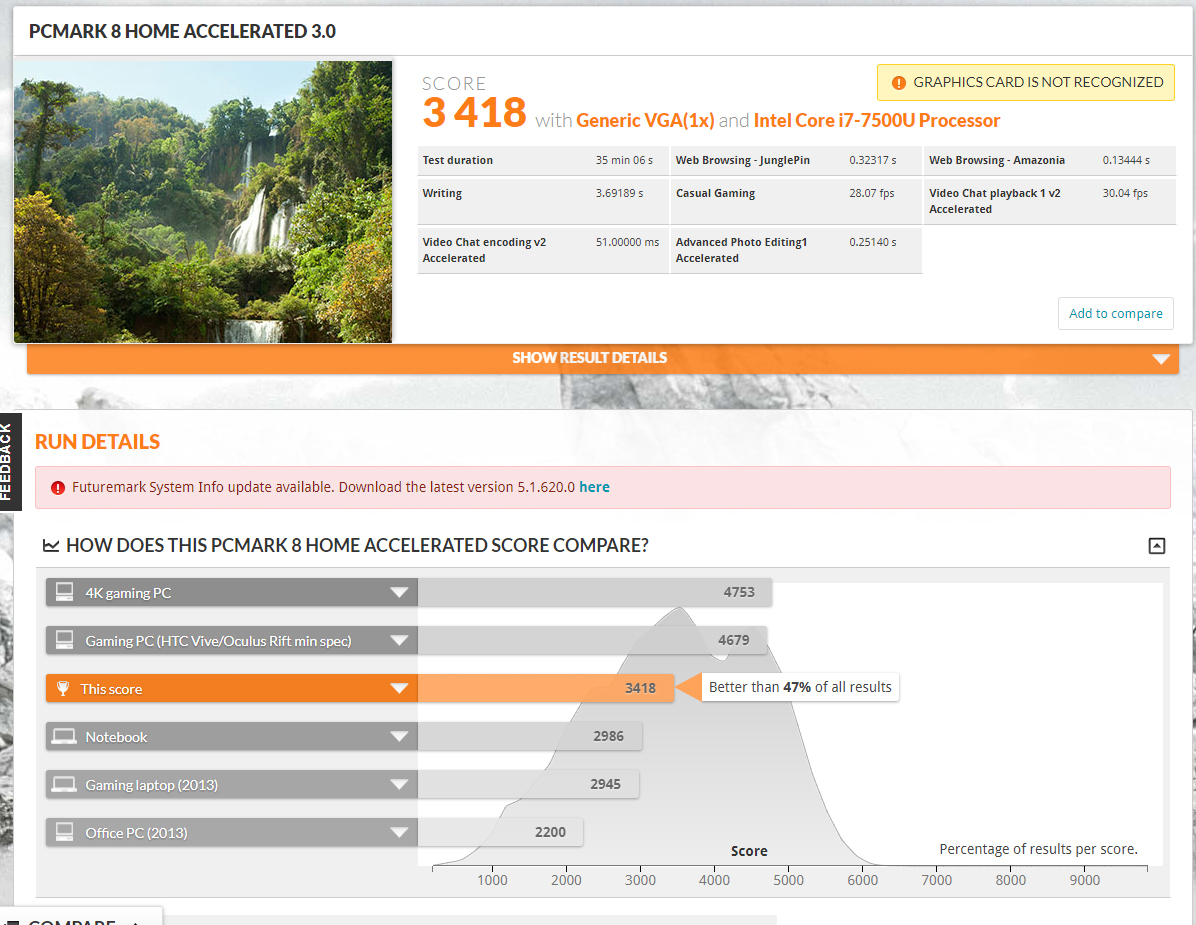Click the Web Browsing - Amazonia label

point(997,160)
